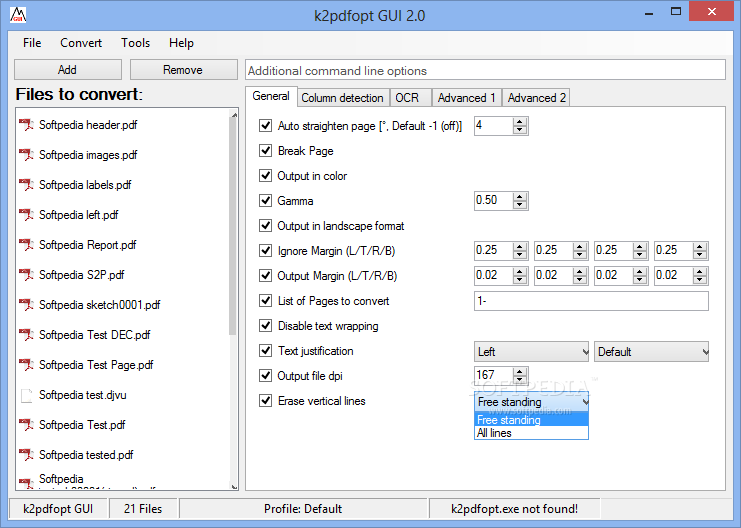Click third Output Margin value field
Screen dimensions: 741x528
[613, 276]
